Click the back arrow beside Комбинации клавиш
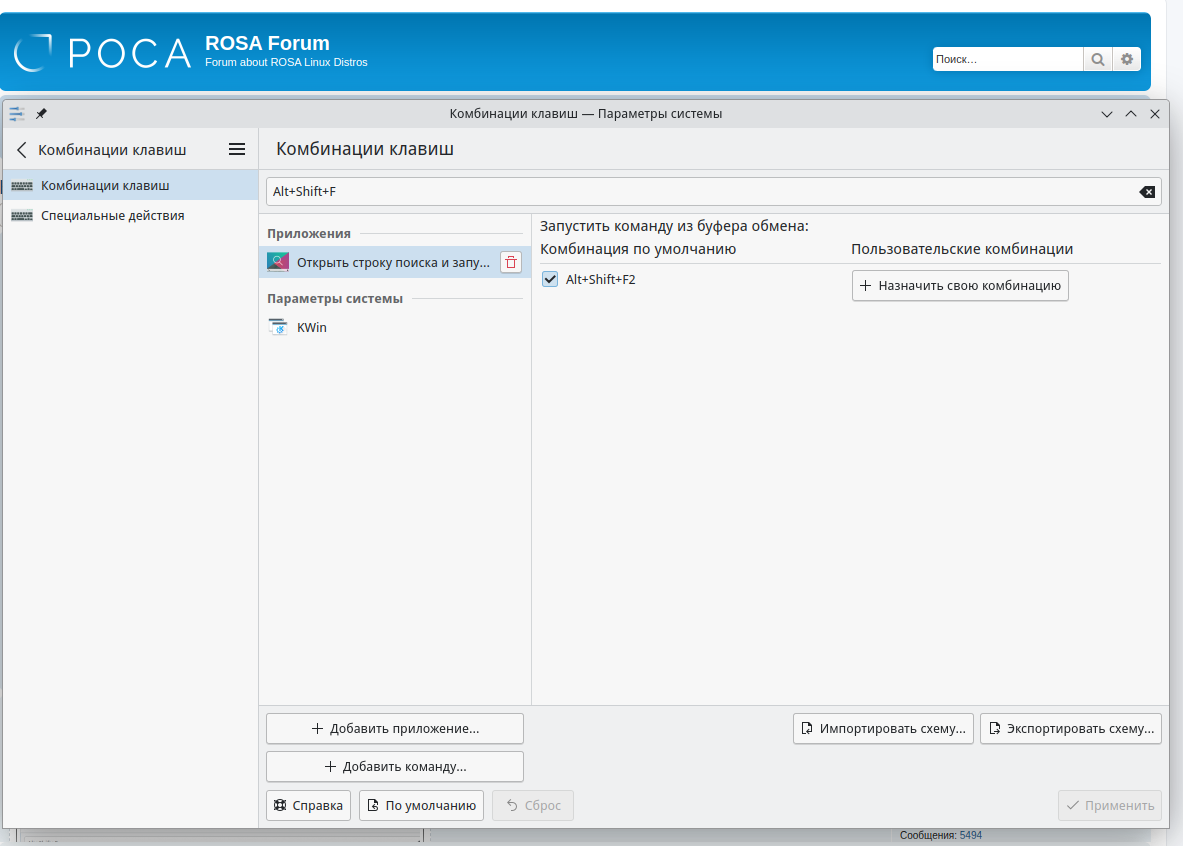The height and width of the screenshot is (846, 1183). (x=22, y=150)
